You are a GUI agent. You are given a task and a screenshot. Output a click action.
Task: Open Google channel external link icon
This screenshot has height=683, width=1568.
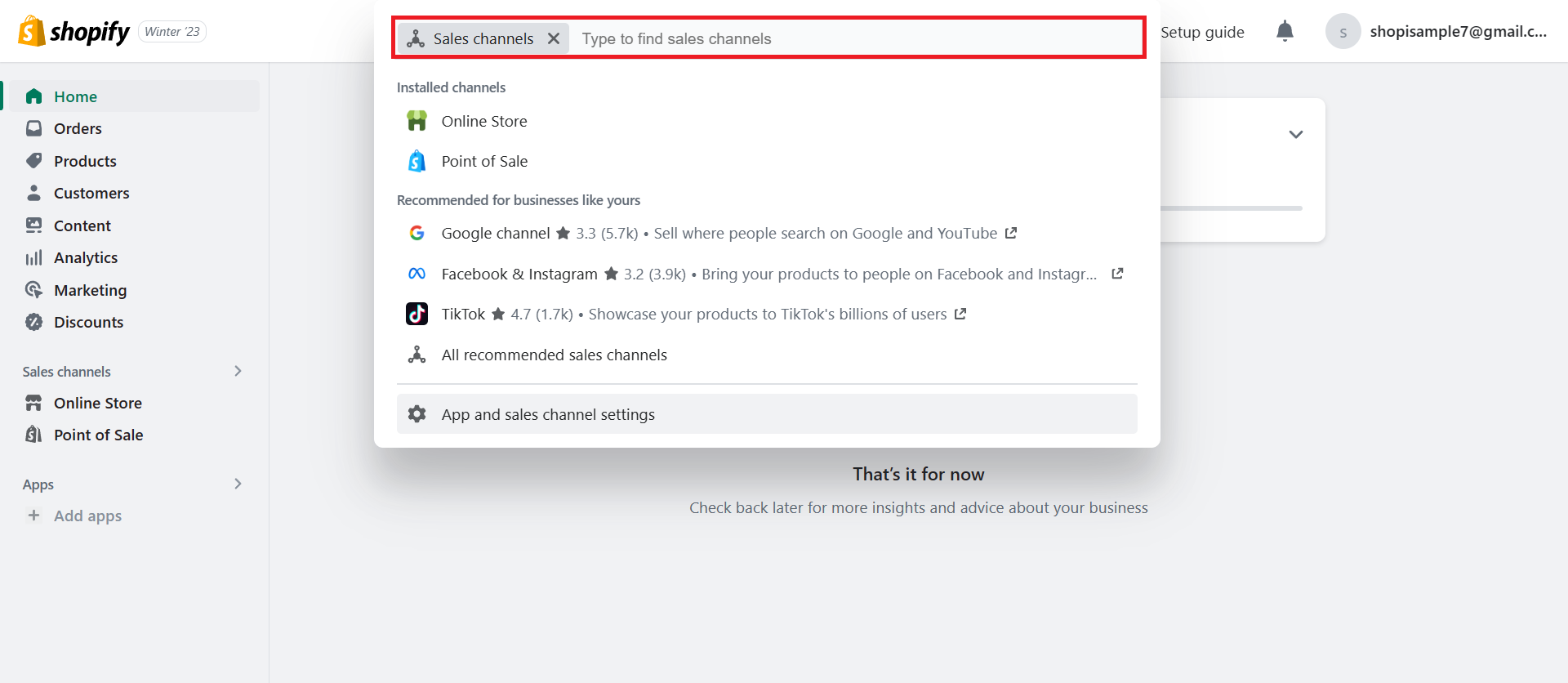click(1011, 233)
